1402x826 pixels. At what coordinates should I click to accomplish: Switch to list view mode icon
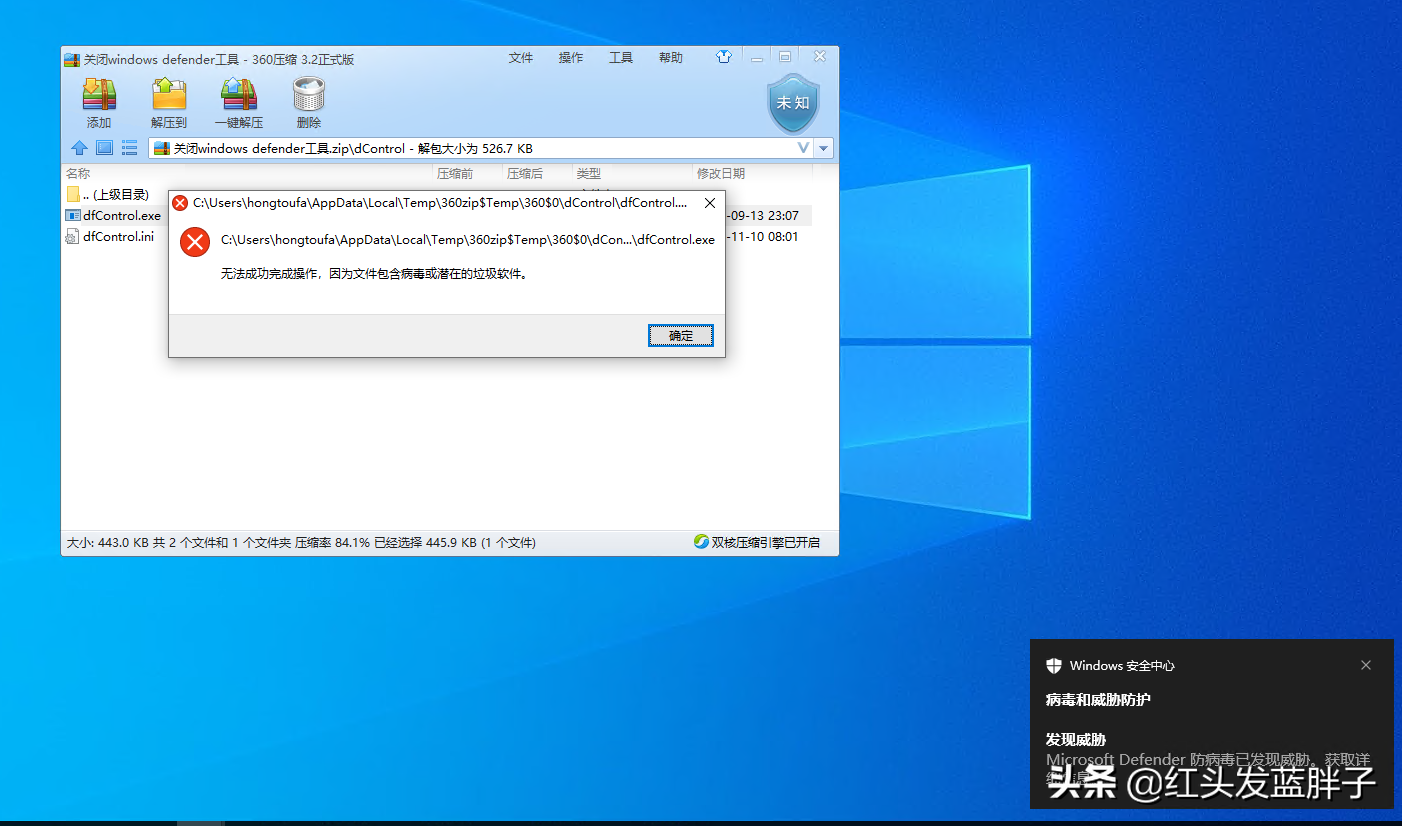[x=130, y=148]
